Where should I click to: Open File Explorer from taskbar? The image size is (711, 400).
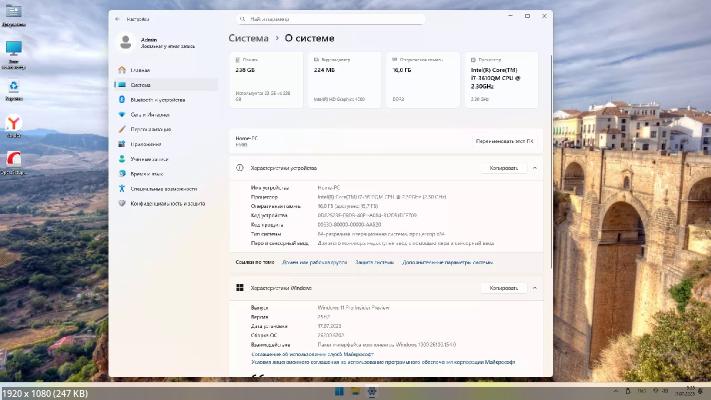point(356,392)
